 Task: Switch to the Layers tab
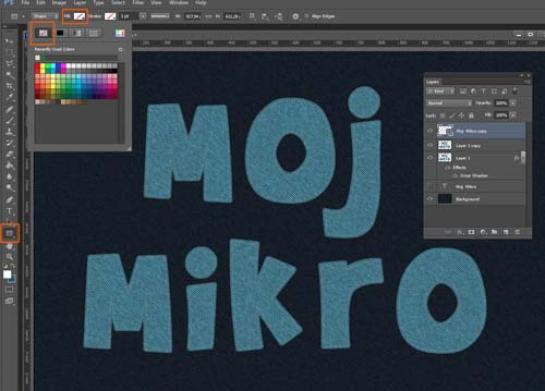433,82
